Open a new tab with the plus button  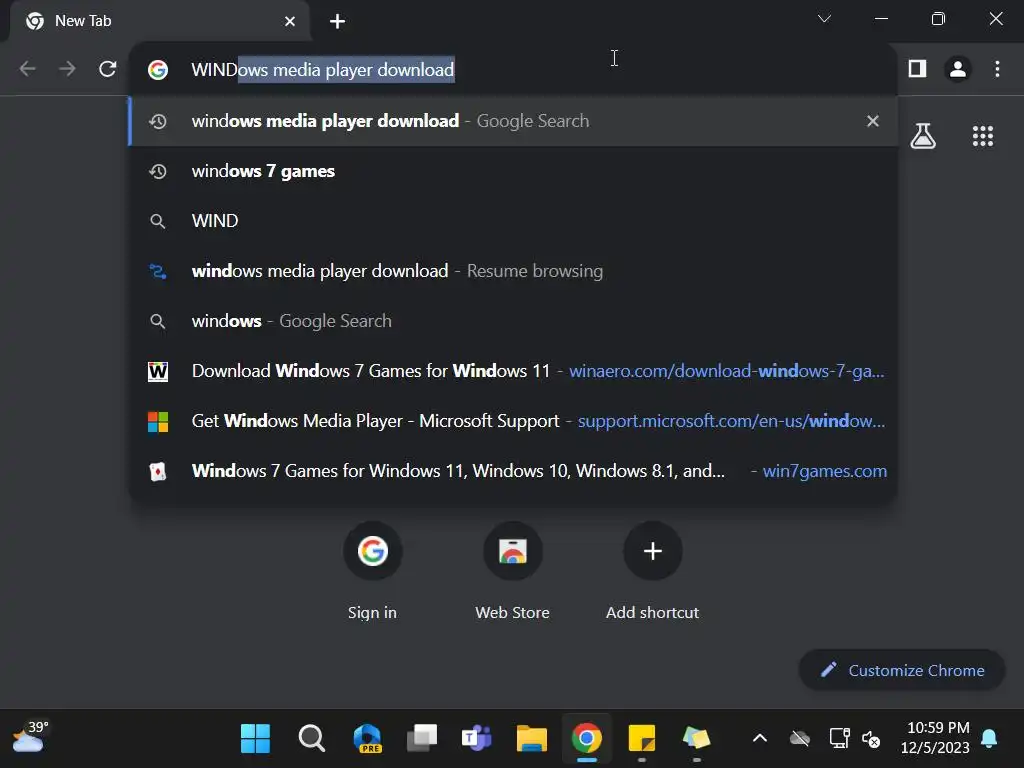337,22
